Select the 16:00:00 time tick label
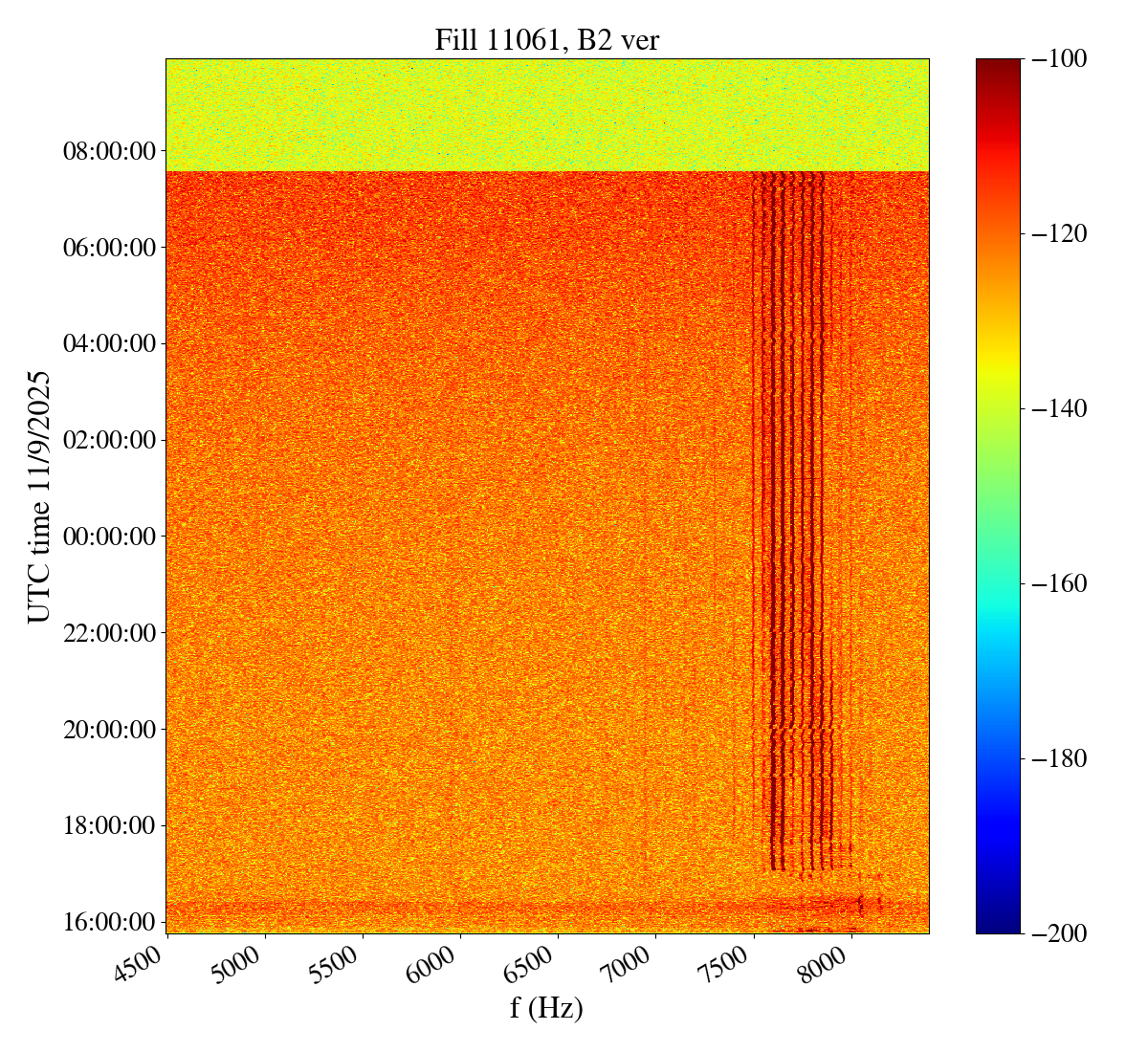Viewport: 1148px width, 1052px height. pyautogui.click(x=108, y=922)
